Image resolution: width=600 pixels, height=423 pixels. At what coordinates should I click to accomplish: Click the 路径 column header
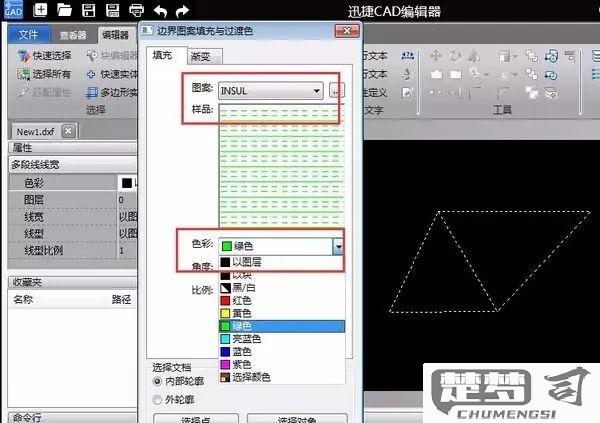point(121,299)
